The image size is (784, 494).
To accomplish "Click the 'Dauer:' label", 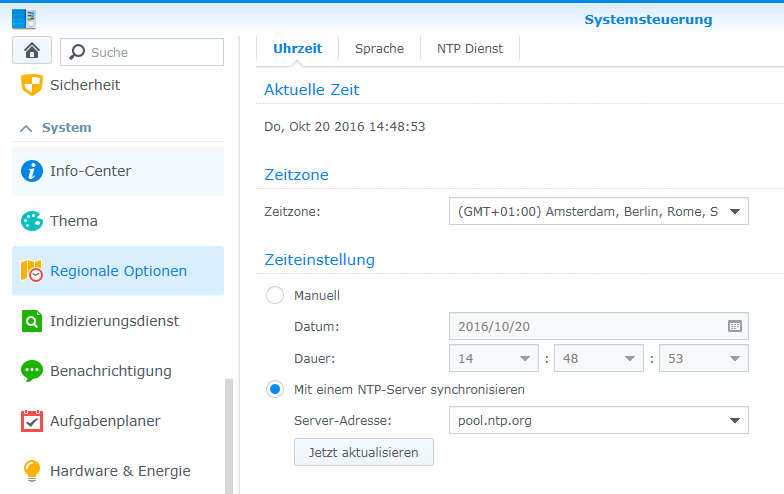I will click(x=314, y=358).
